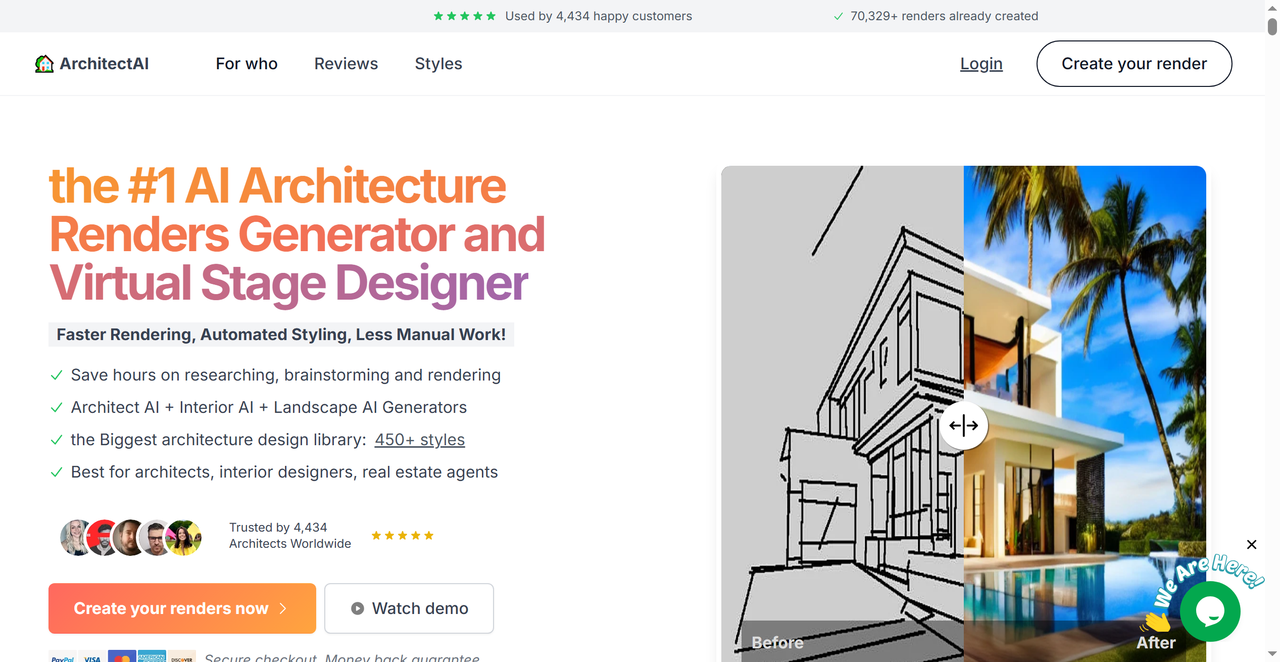
Task: Click the before/after comparison slider handle
Action: pos(964,426)
